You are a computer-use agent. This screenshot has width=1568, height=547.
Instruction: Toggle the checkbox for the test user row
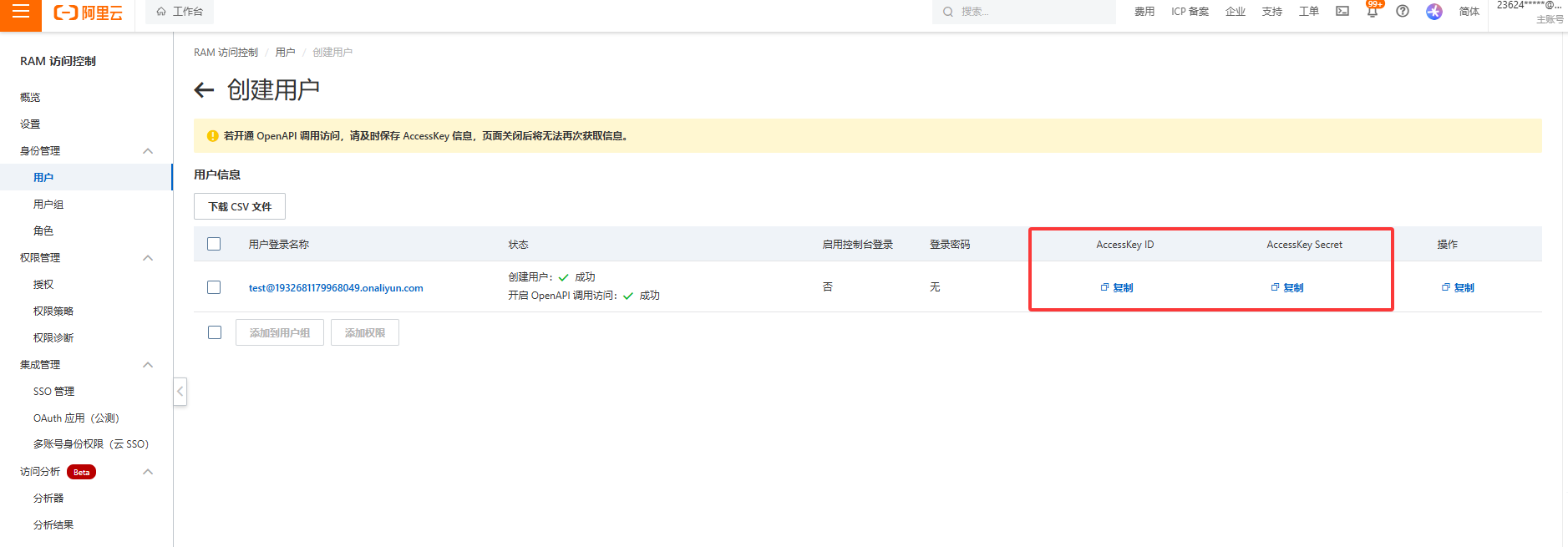(214, 287)
